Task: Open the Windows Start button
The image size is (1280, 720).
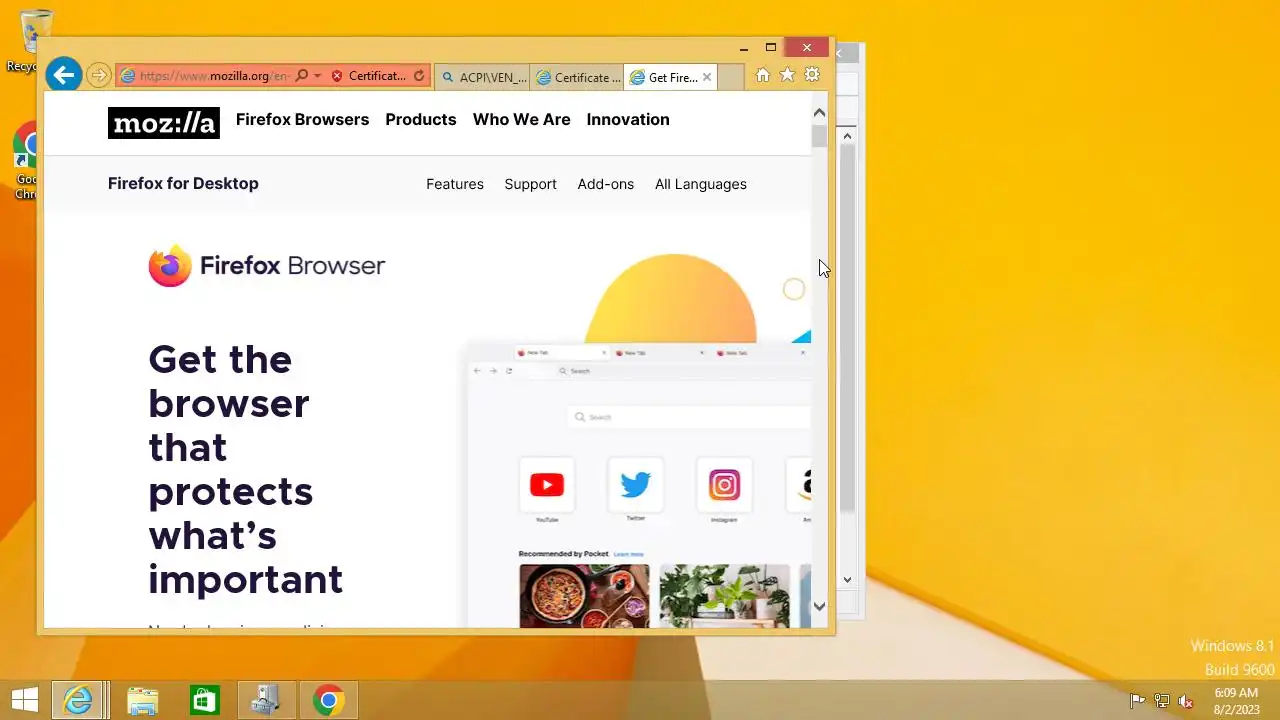Action: click(x=25, y=700)
